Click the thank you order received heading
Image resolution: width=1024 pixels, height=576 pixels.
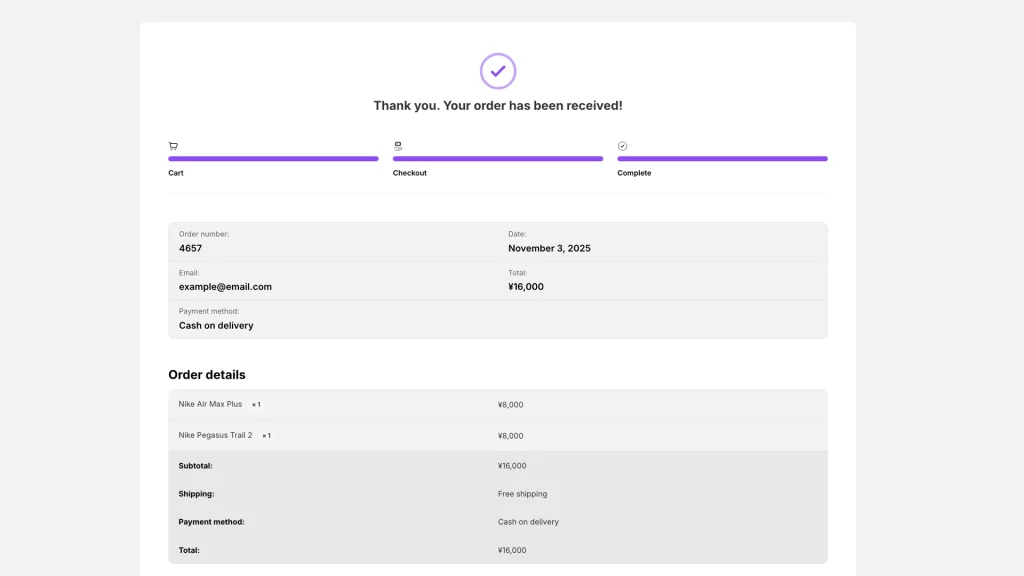click(x=498, y=105)
